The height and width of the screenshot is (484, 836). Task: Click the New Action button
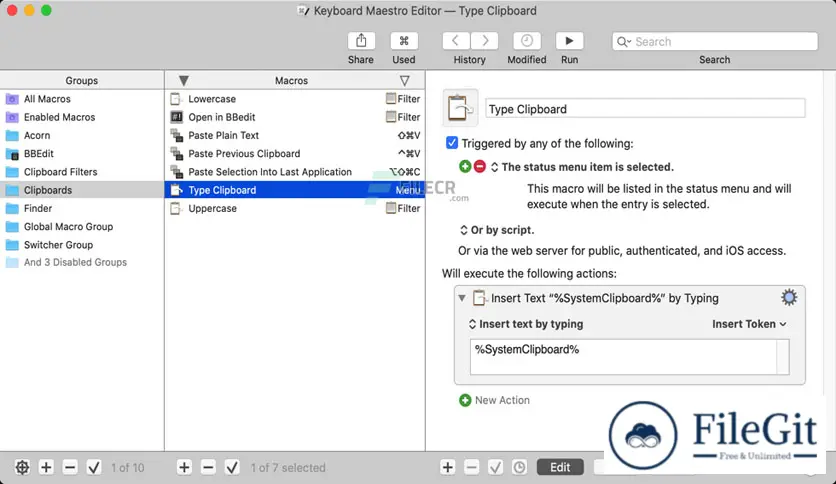coord(494,400)
